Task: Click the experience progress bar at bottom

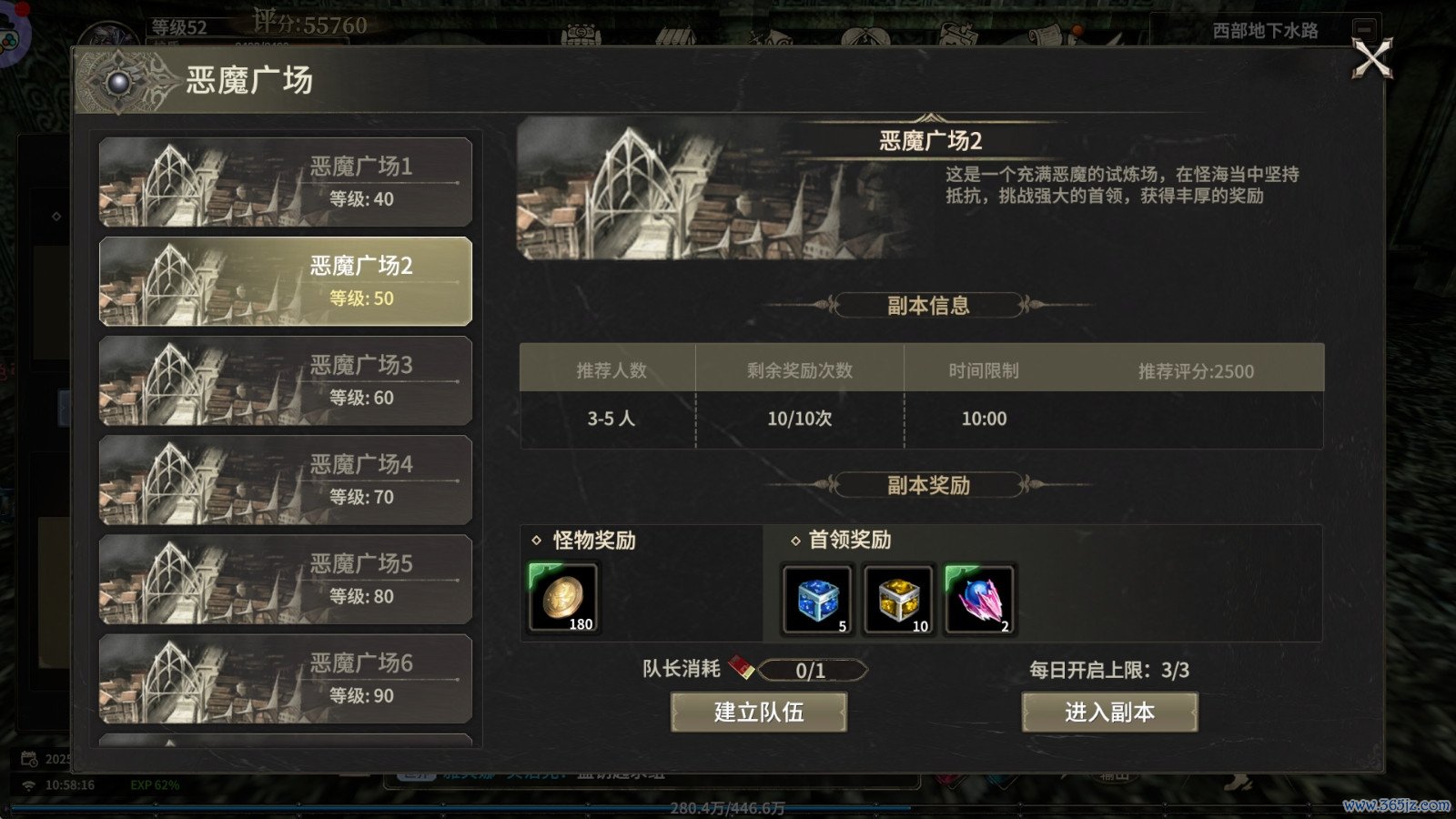Action: 728,808
